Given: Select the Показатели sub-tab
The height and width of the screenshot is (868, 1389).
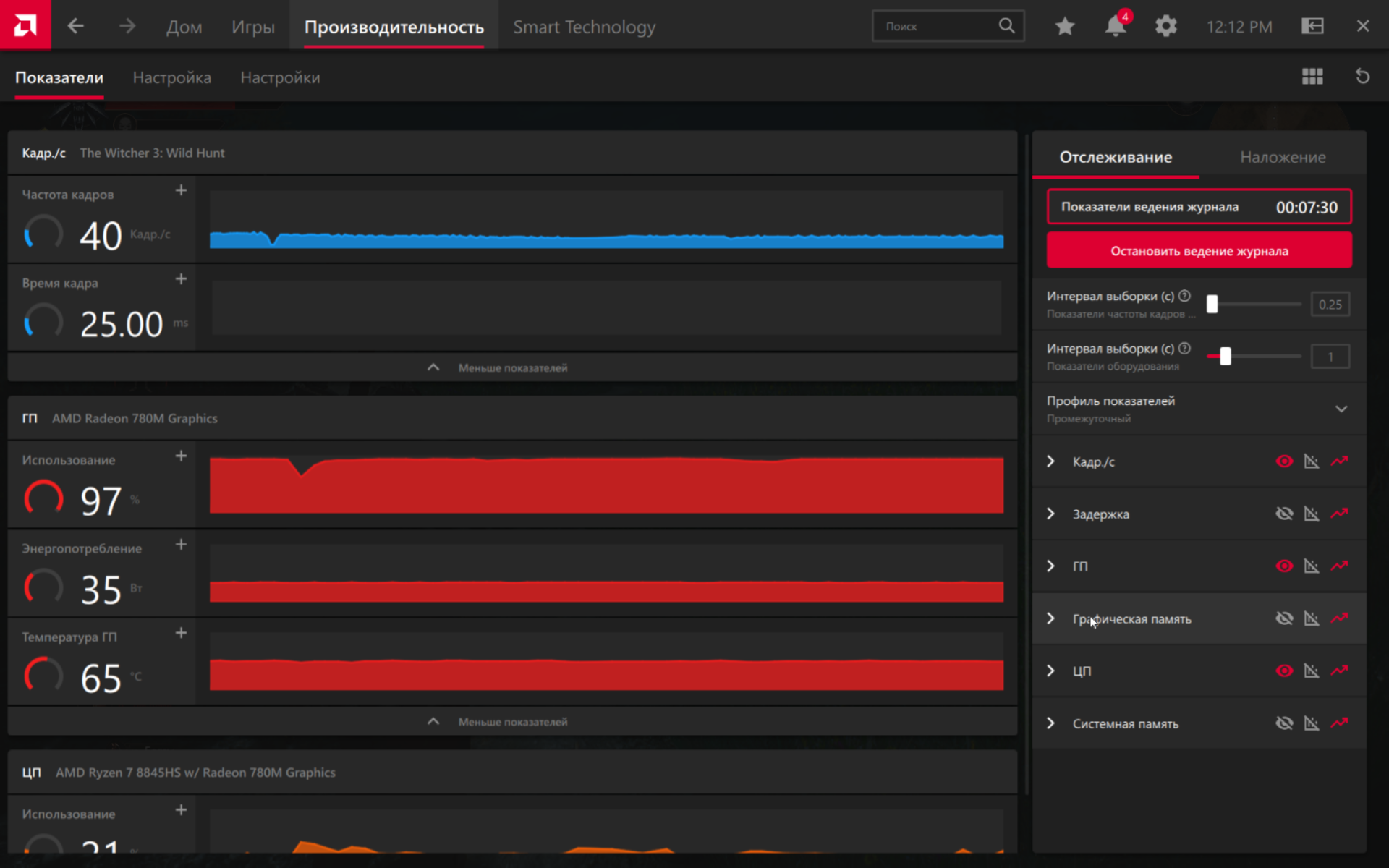Looking at the screenshot, I should click(x=59, y=77).
